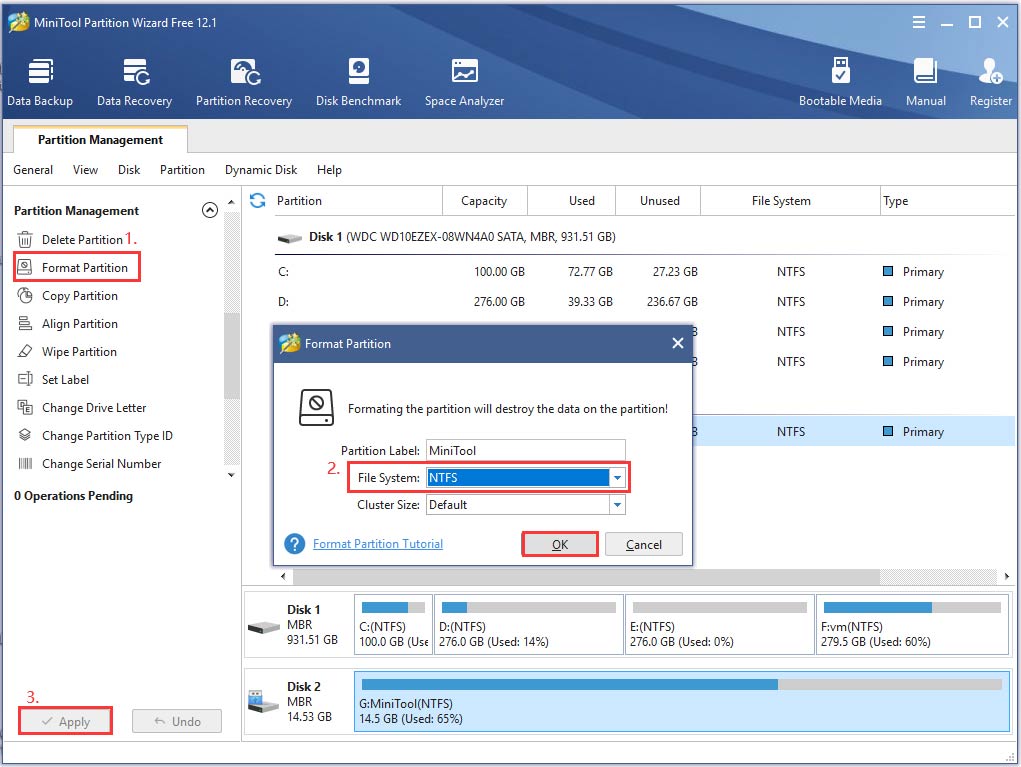The width and height of the screenshot is (1021, 767).
Task: Click the blue Primary type swatch for D:
Action: point(888,301)
